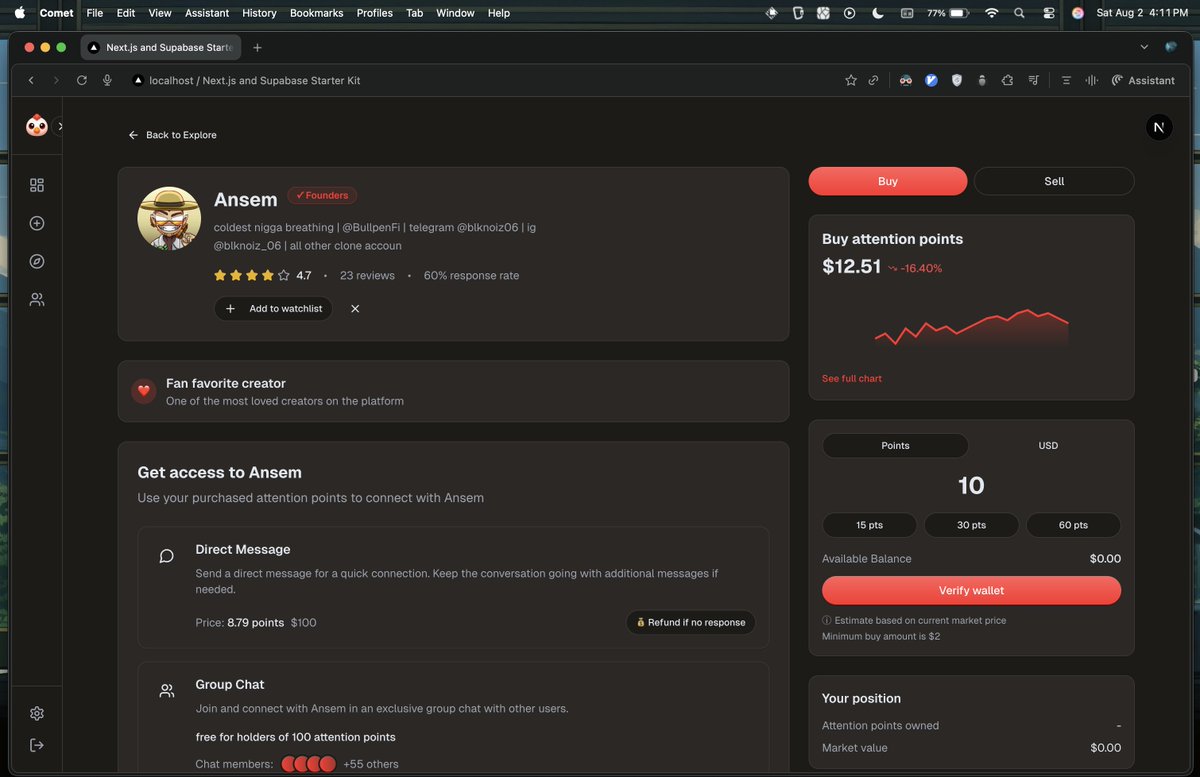Viewport: 1200px width, 777px height.
Task: Open the dashboard grid icon in sidebar
Action: (x=37, y=185)
